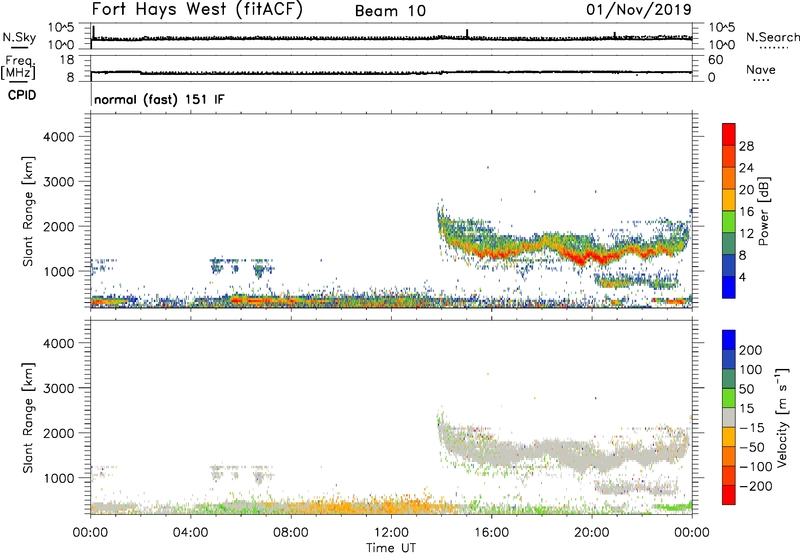Click the "200" velocity colorbar label
The image size is (800, 554).
[x=751, y=350]
